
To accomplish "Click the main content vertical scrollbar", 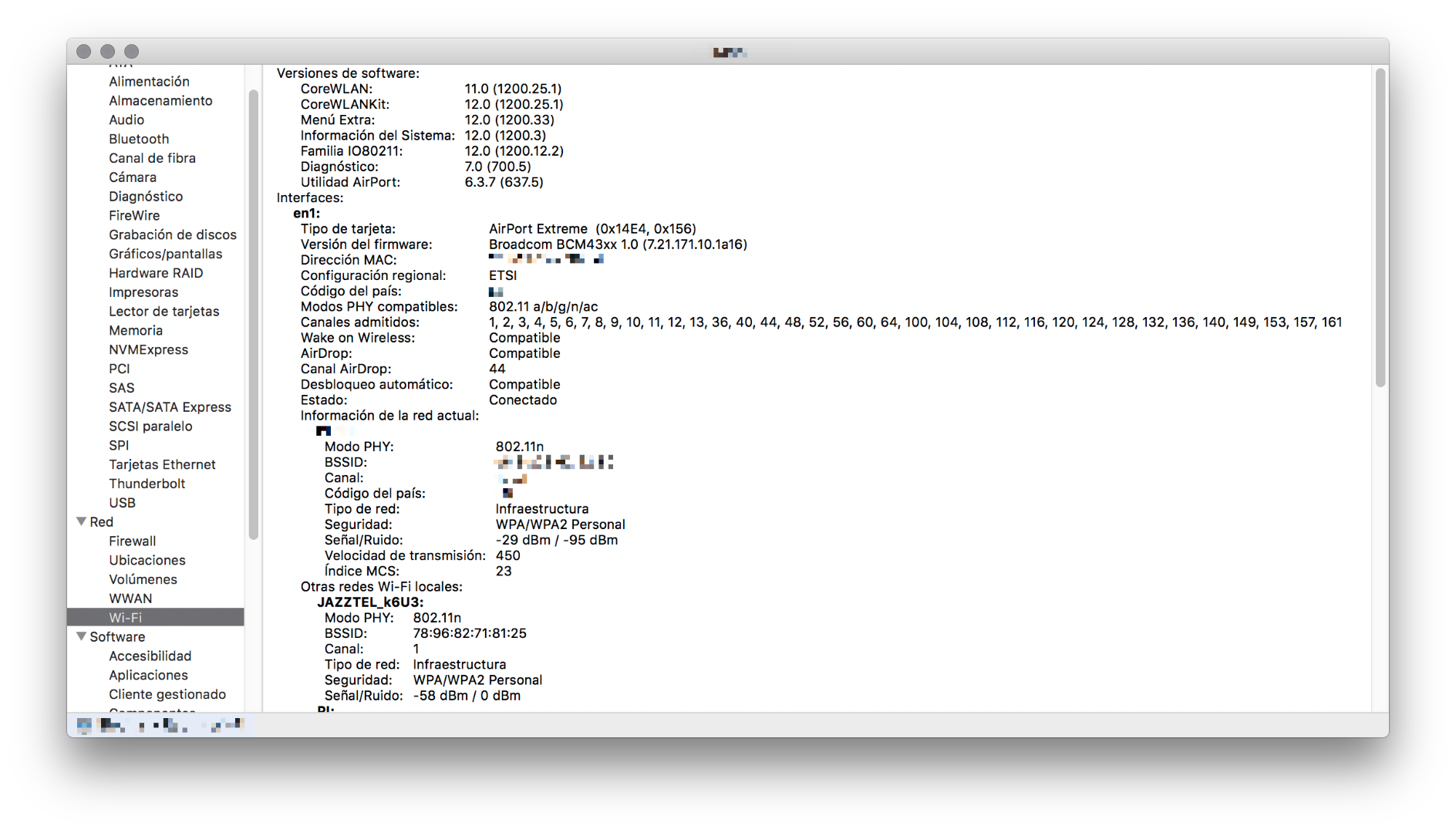I will coord(1380,228).
